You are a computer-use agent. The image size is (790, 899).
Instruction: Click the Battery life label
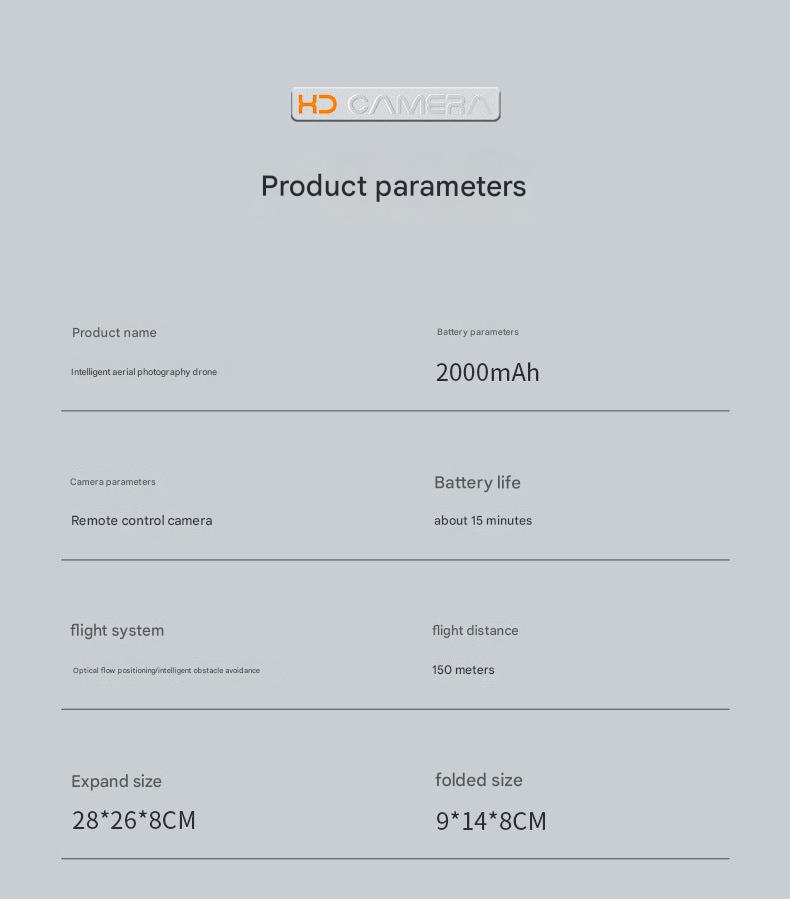[477, 483]
